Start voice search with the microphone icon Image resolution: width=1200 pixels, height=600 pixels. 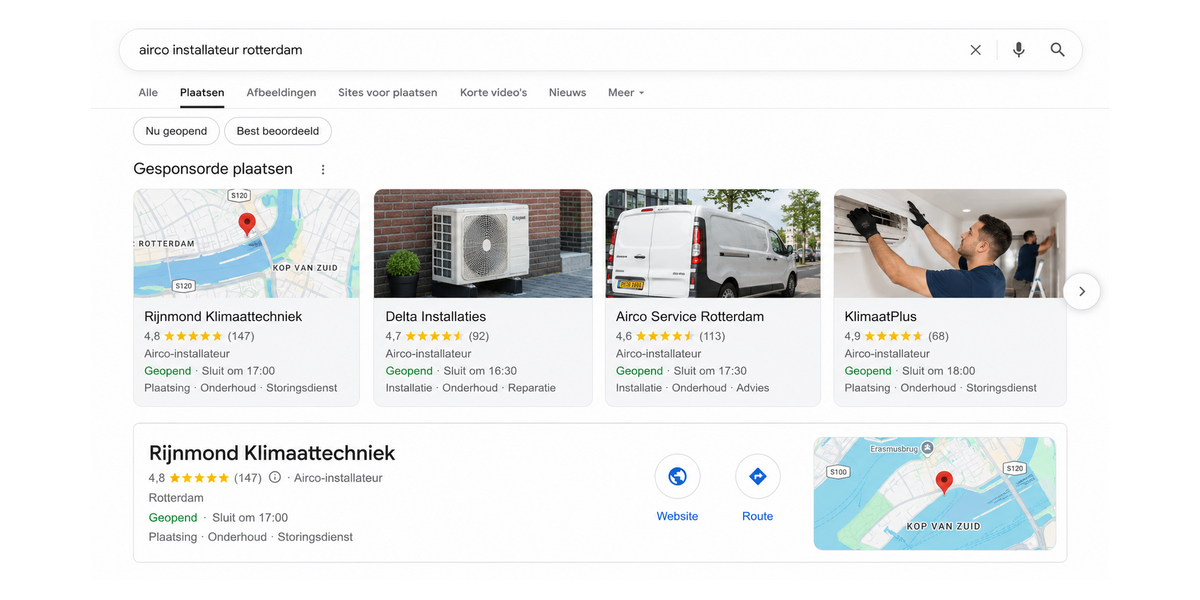(1018, 50)
